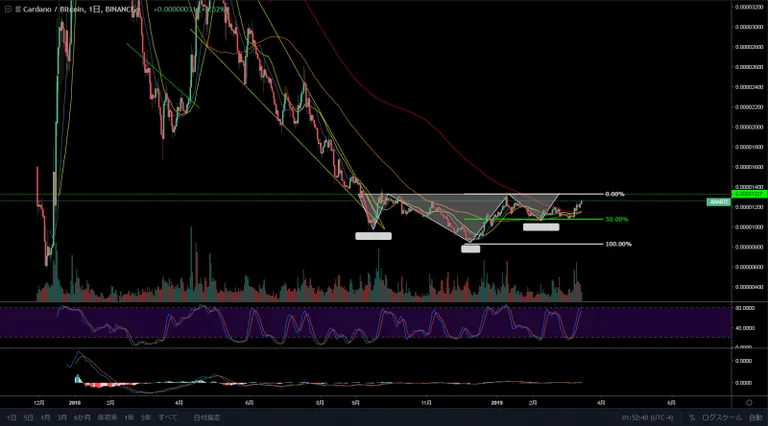Set range to 1年
Viewport: 768px width, 426px height.
[129, 418]
